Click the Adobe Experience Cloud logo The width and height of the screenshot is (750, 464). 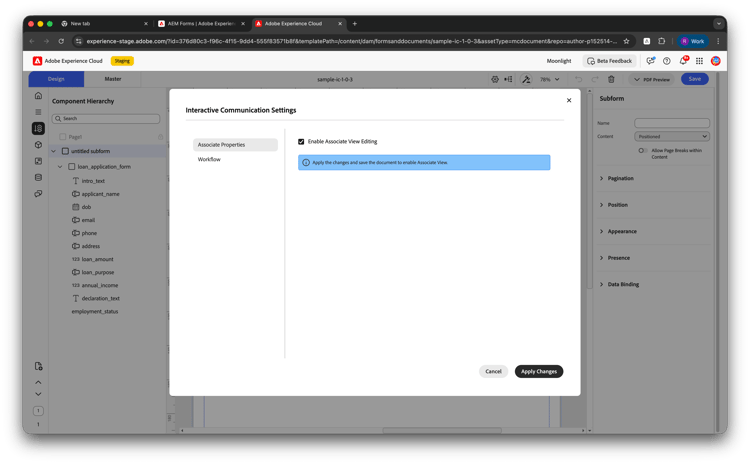pyautogui.click(x=37, y=61)
